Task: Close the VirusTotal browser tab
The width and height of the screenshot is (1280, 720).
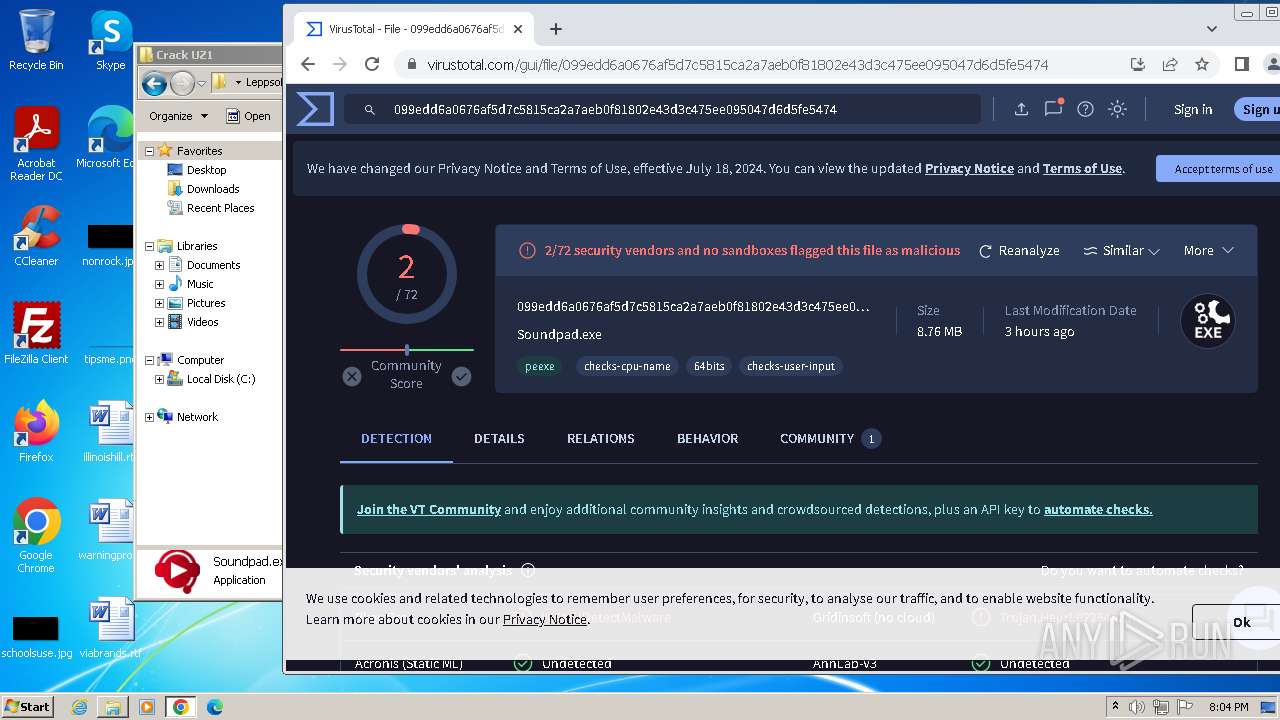Action: pyautogui.click(x=518, y=29)
